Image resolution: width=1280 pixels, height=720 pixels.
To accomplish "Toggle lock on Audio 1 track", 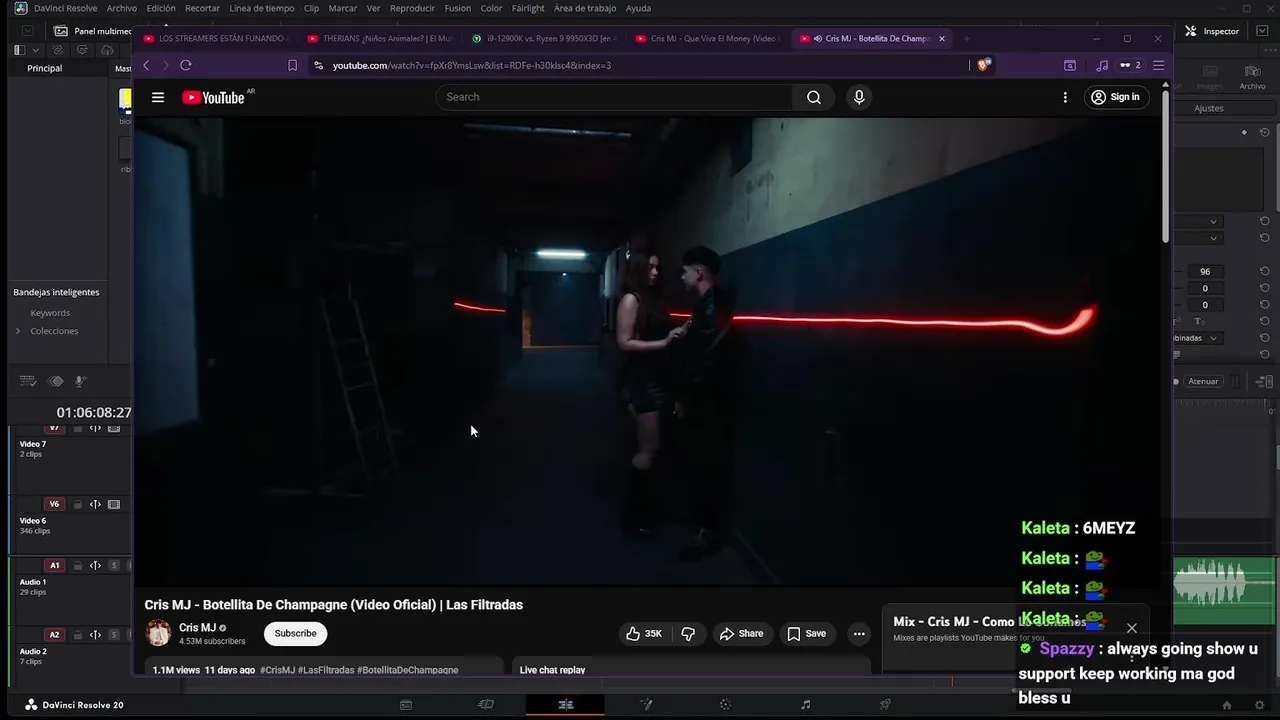I will coord(78,565).
